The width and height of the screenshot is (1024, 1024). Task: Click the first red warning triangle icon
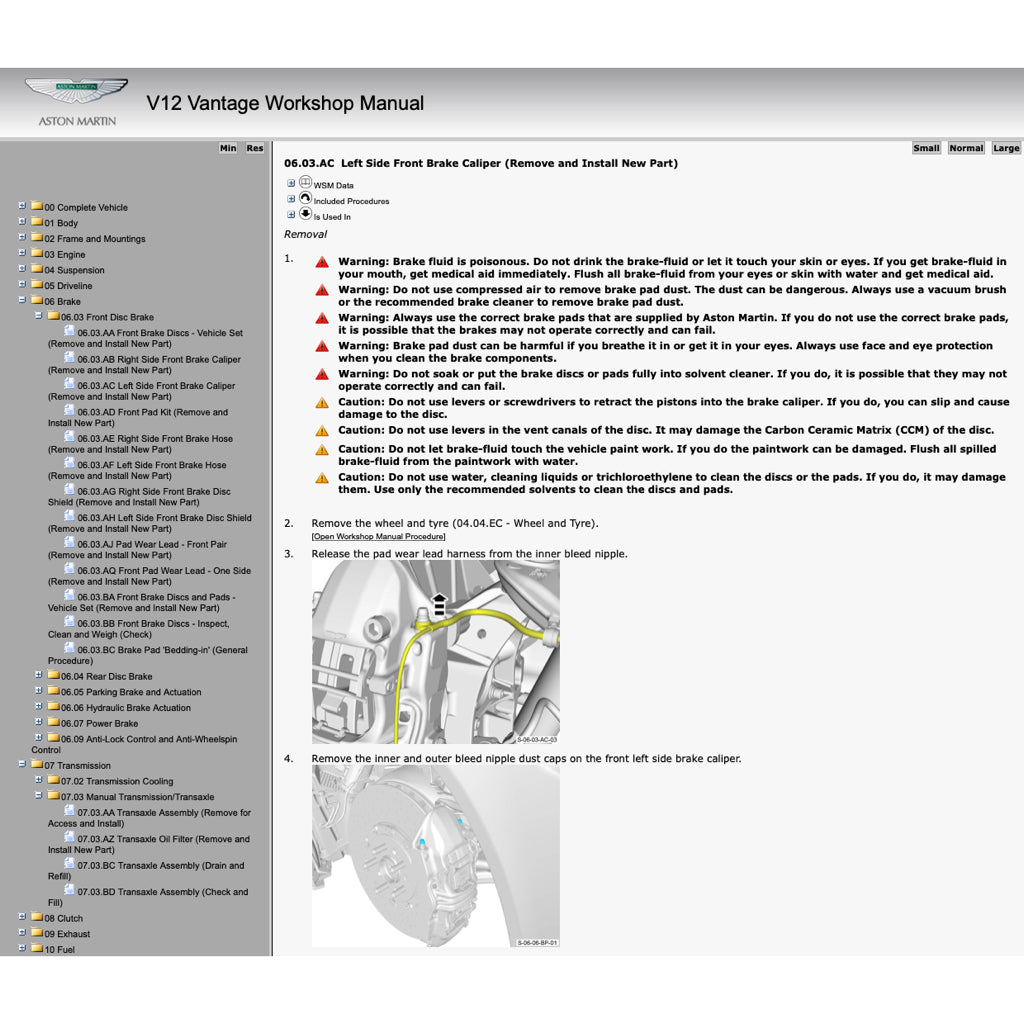[321, 262]
